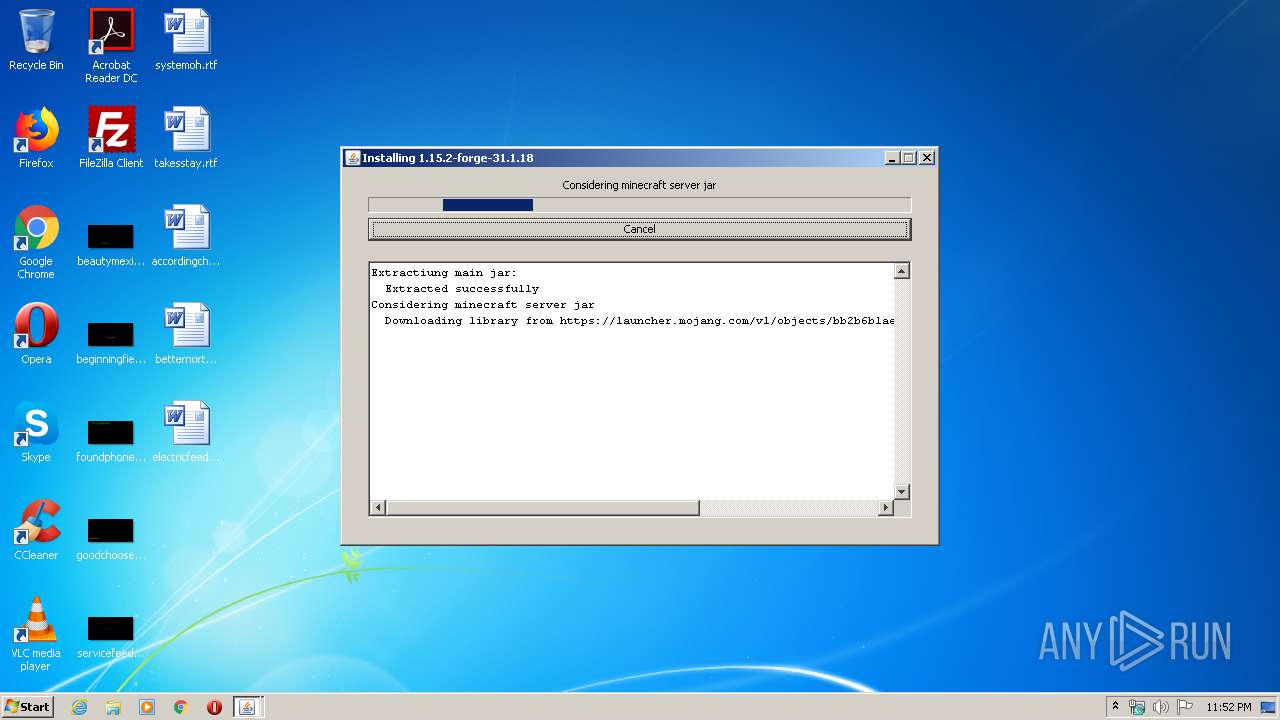
Task: Show hidden system tray icons
Action: click(1115, 707)
